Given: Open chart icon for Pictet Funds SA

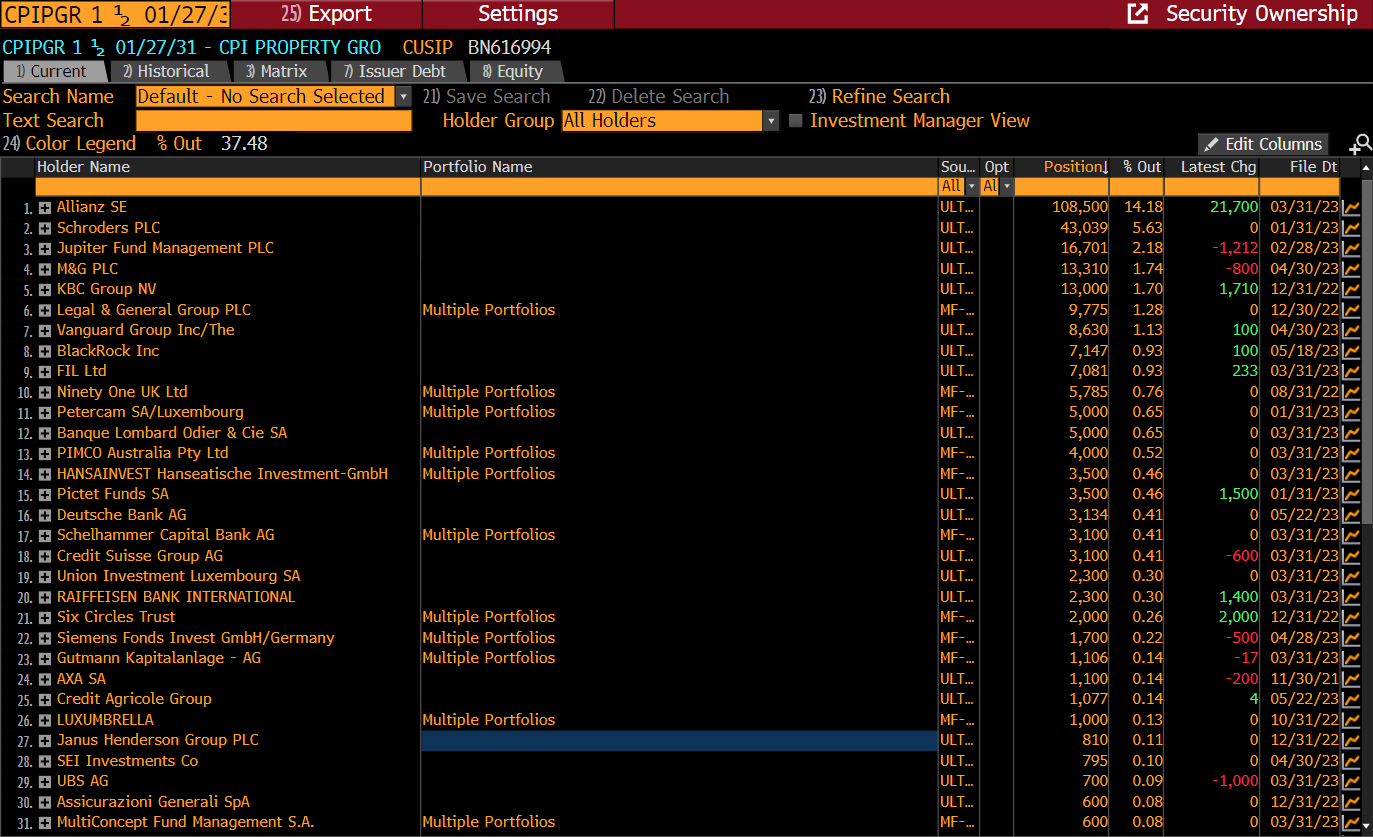Looking at the screenshot, I should pos(1351,494).
